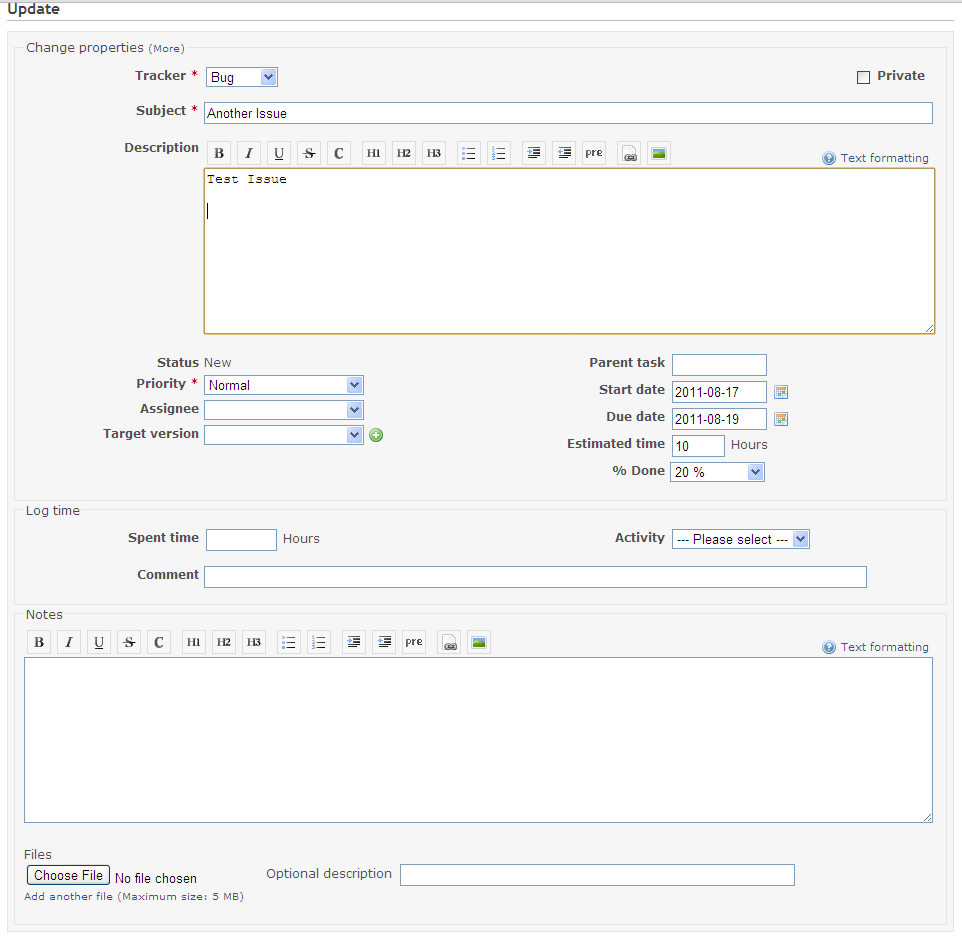Tick the Private checkbox
962x941 pixels.
pos(863,77)
